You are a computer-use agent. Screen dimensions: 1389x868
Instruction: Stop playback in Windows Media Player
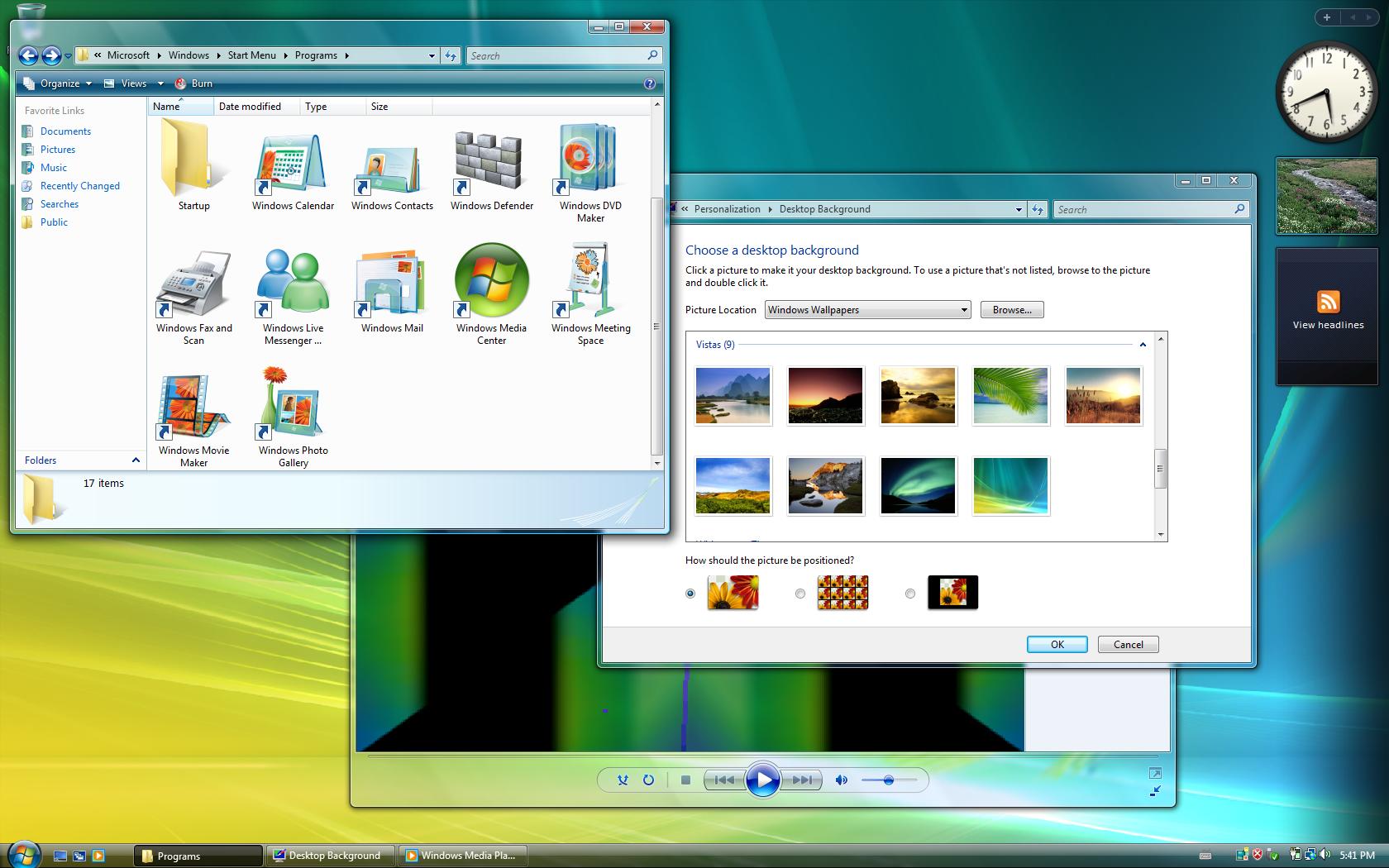pyautogui.click(x=685, y=780)
